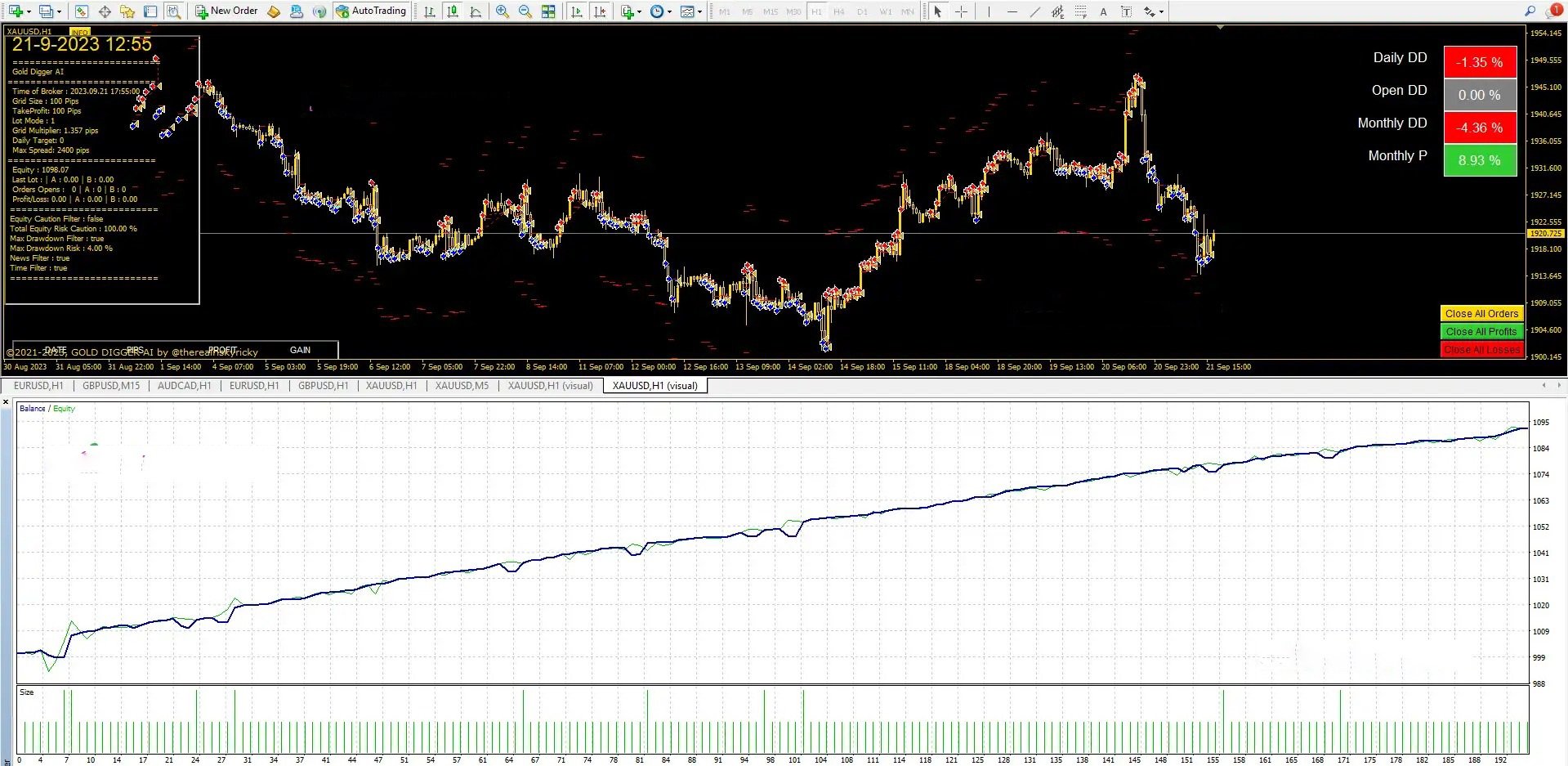Draw a horizontal line
1568x766 pixels.
[x=1012, y=11]
